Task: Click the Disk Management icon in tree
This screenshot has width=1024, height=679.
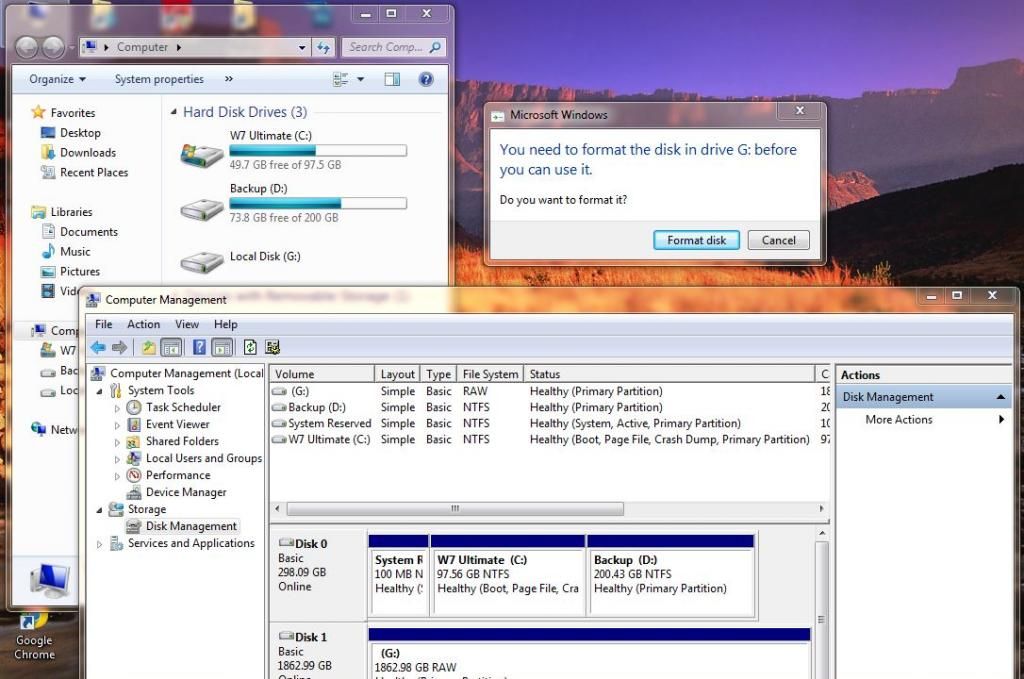Action: pos(134,526)
